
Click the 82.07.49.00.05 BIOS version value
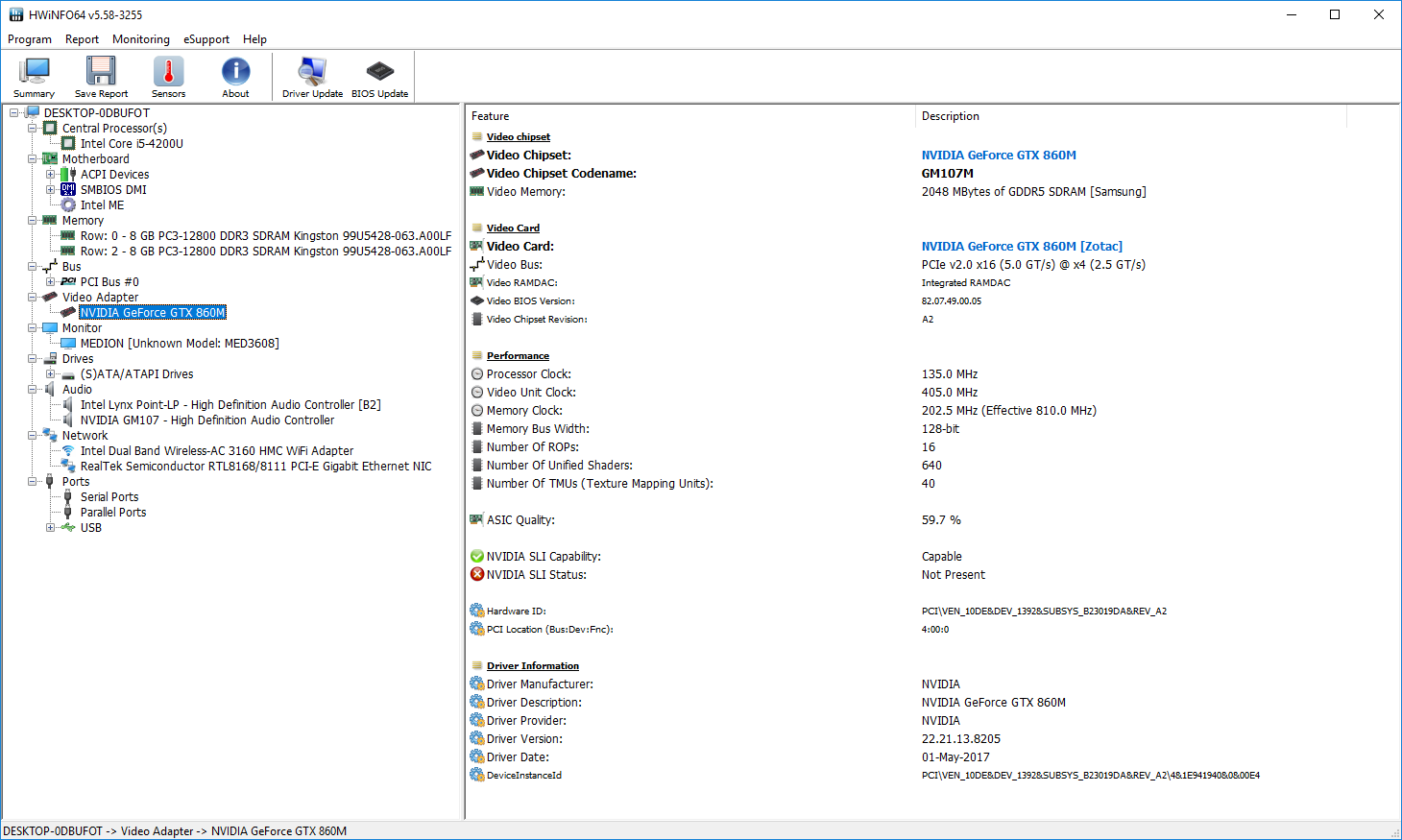click(x=952, y=300)
